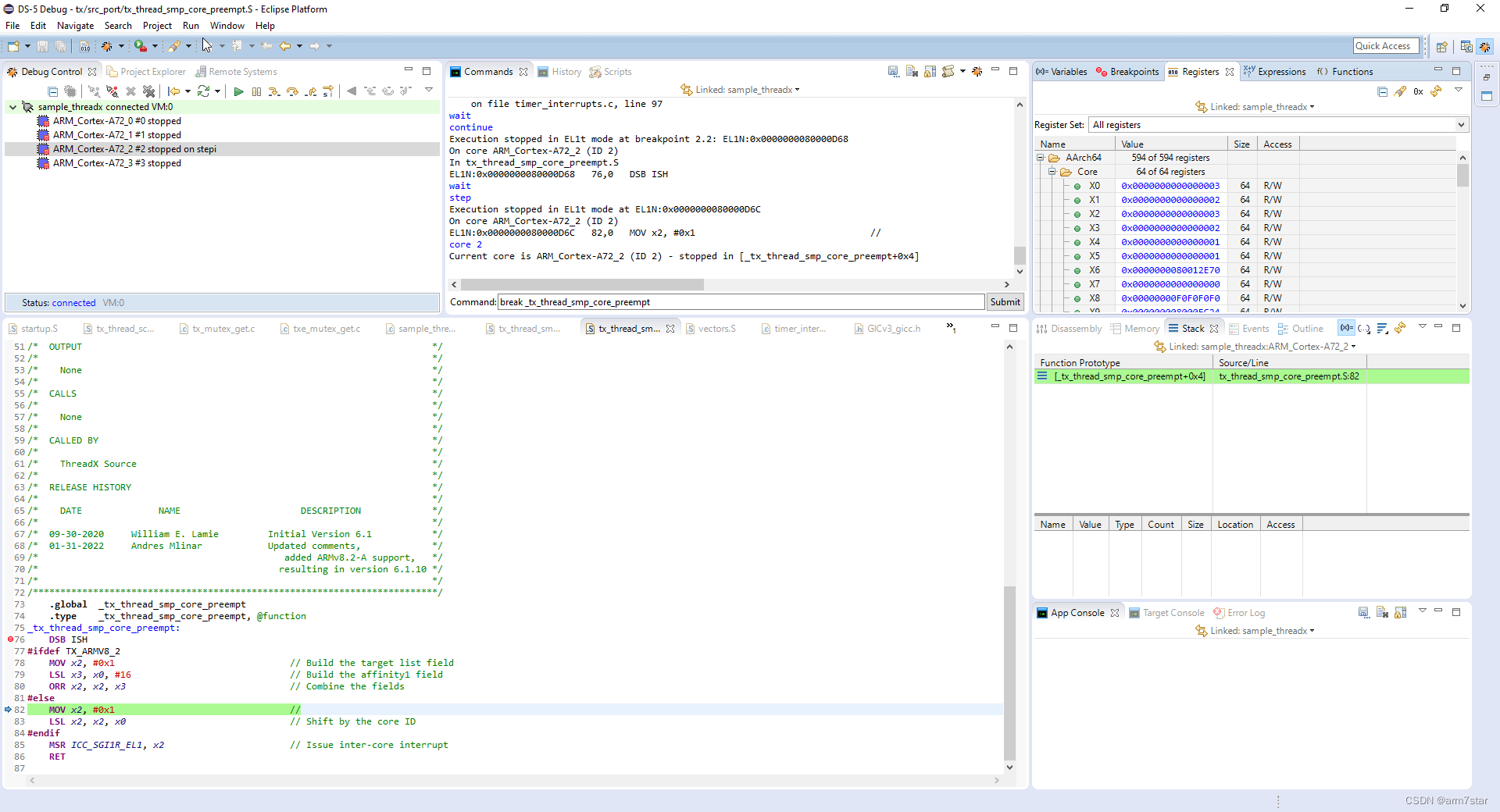Click the Step Over icon in Debug Control

coord(292,92)
